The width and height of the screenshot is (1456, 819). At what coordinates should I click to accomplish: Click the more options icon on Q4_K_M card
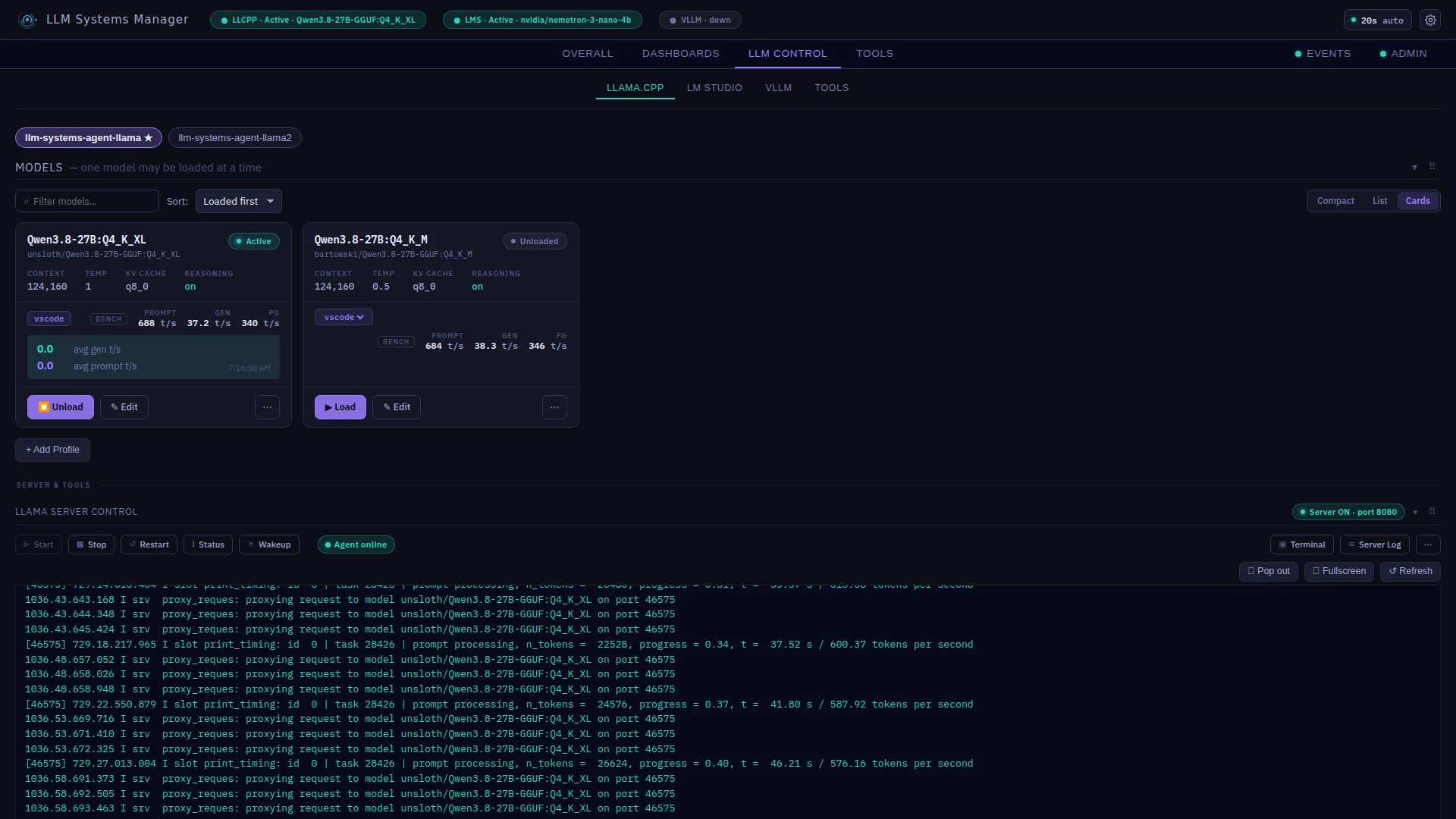pos(554,407)
